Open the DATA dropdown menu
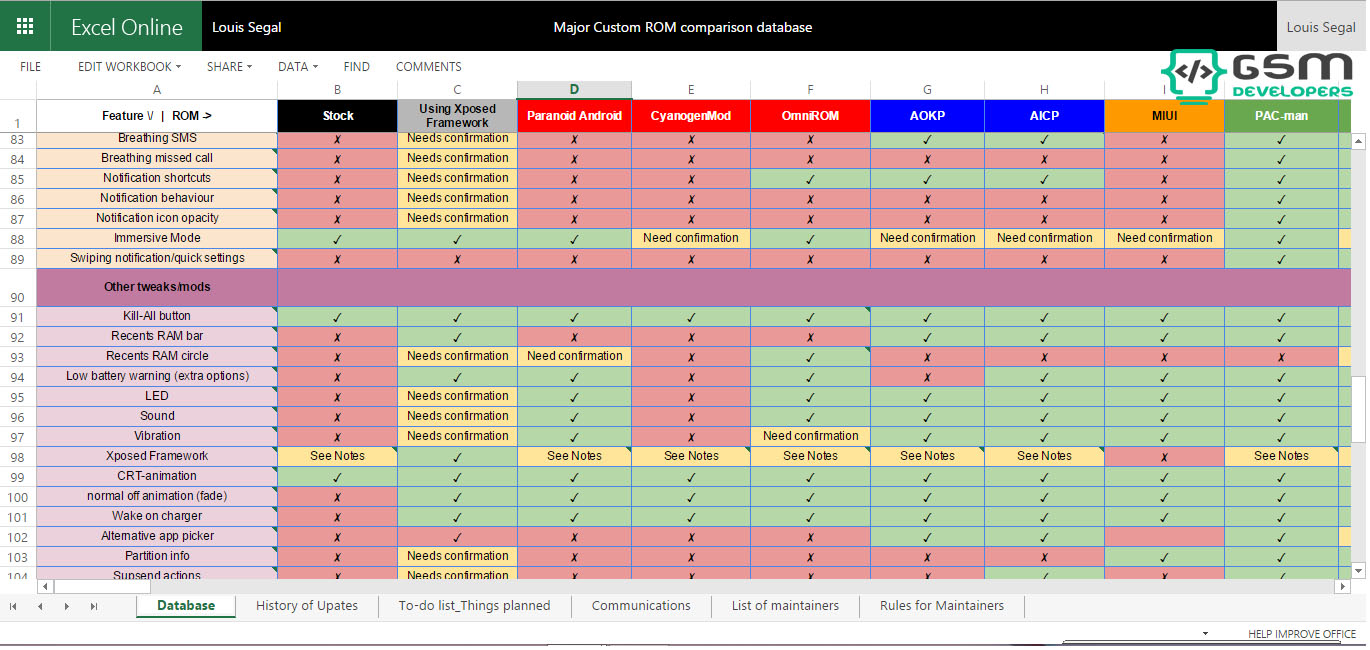 [297, 67]
